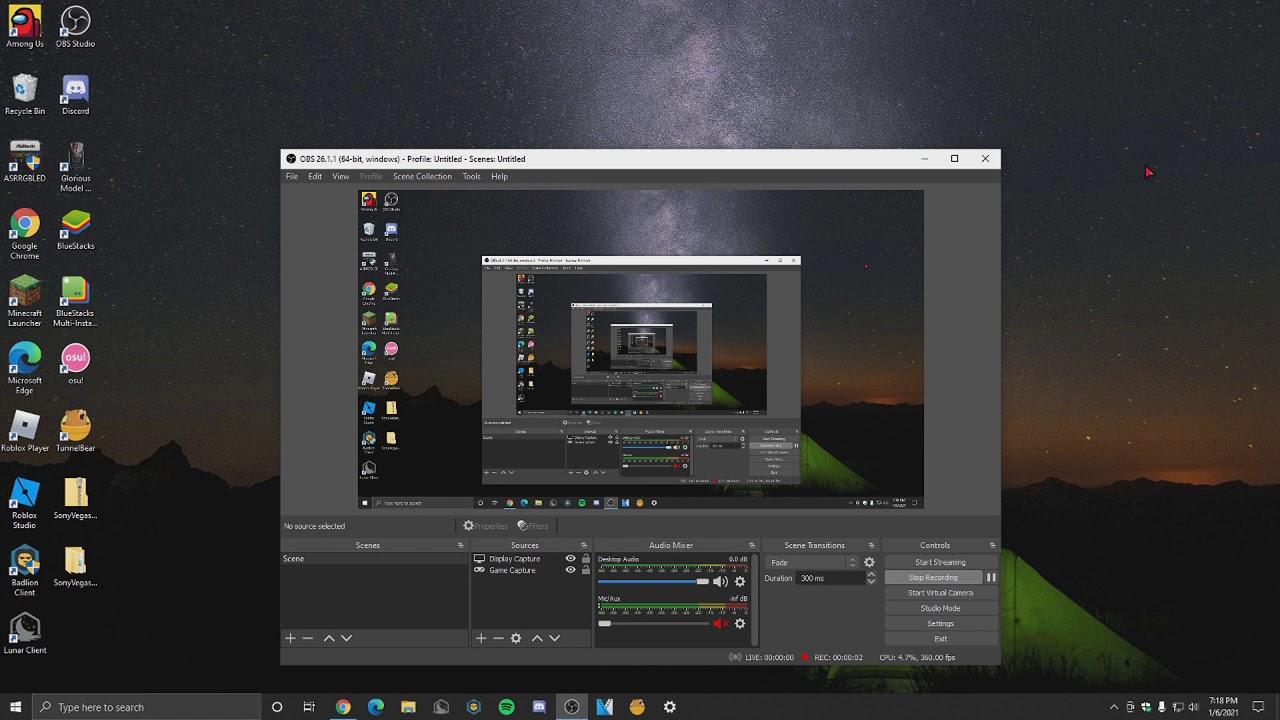Launch OBS Studio desktop shortcut

pos(75,27)
